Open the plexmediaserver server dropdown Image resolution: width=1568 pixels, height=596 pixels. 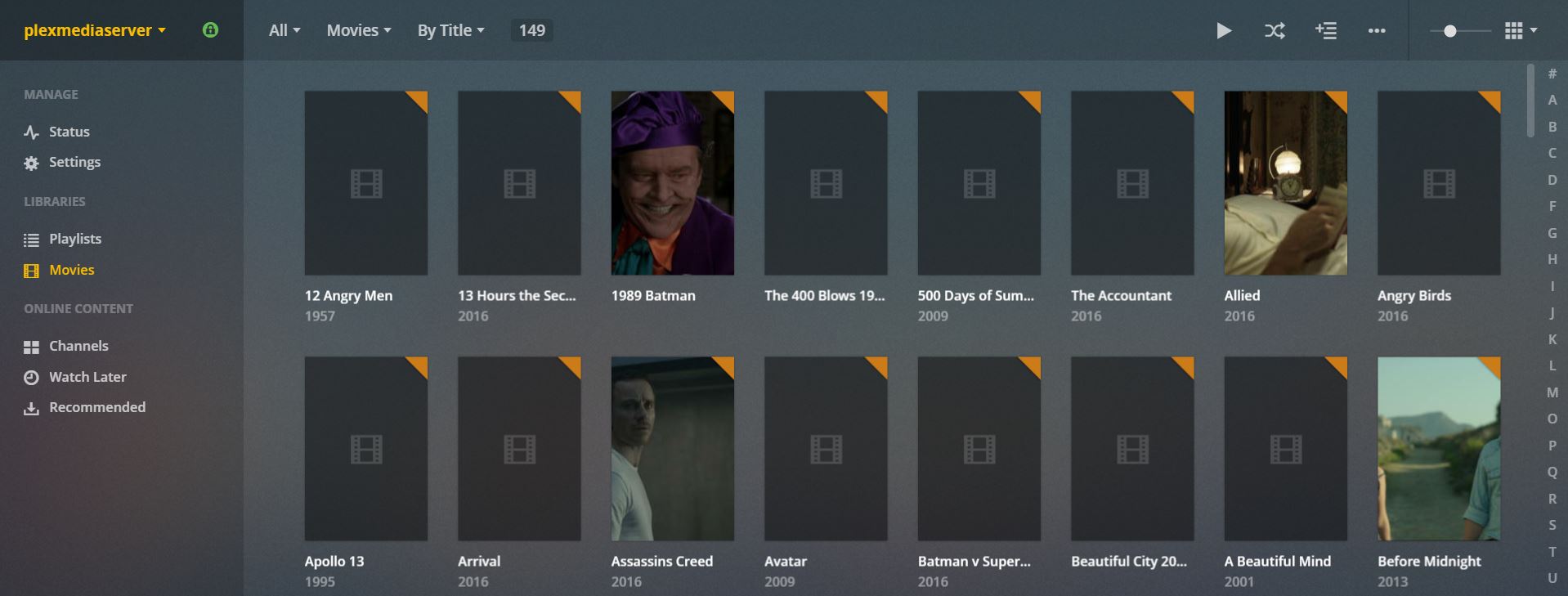click(95, 30)
